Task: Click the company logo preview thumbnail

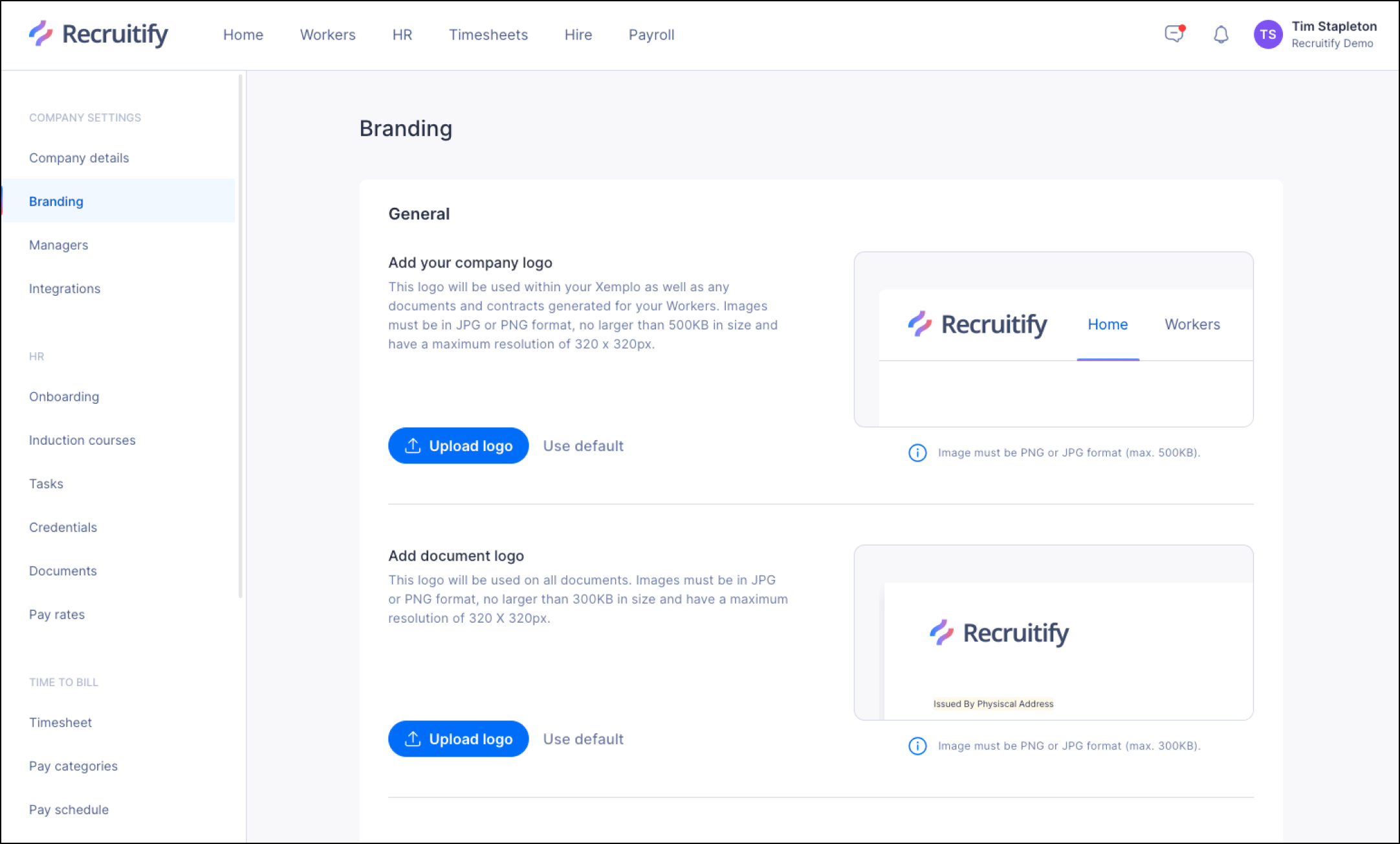Action: pos(1053,339)
